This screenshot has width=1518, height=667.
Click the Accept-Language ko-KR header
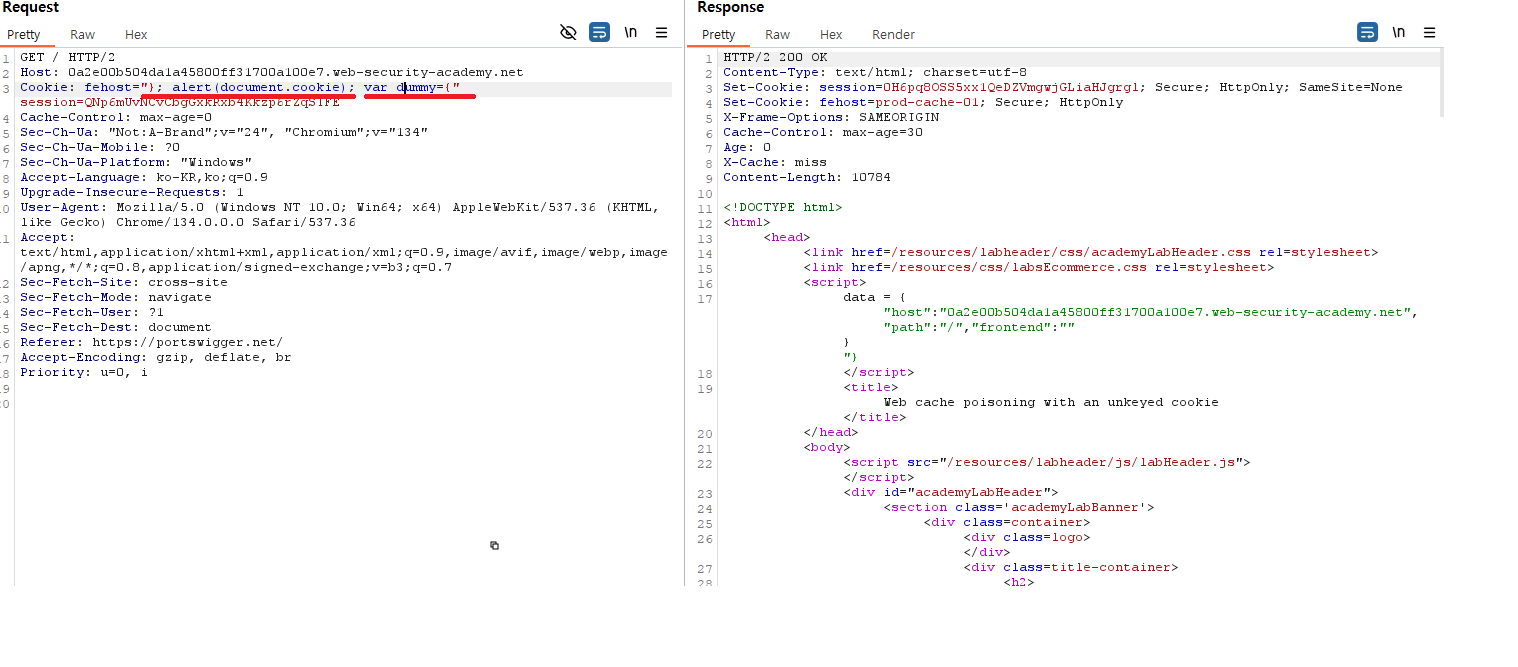pyautogui.click(x=144, y=177)
